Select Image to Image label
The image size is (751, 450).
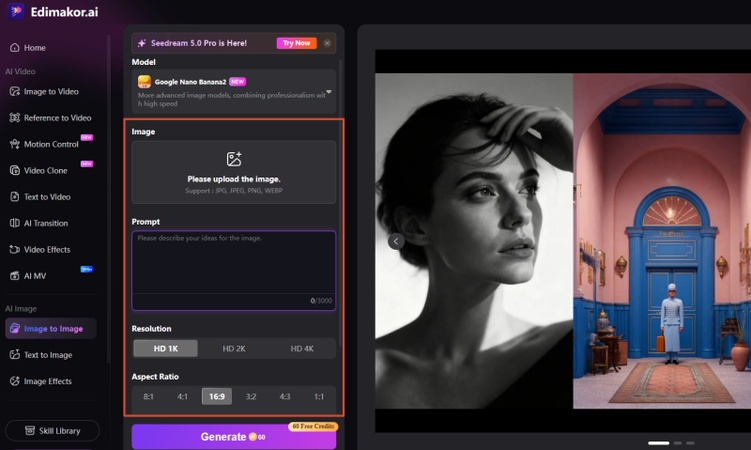(x=53, y=328)
